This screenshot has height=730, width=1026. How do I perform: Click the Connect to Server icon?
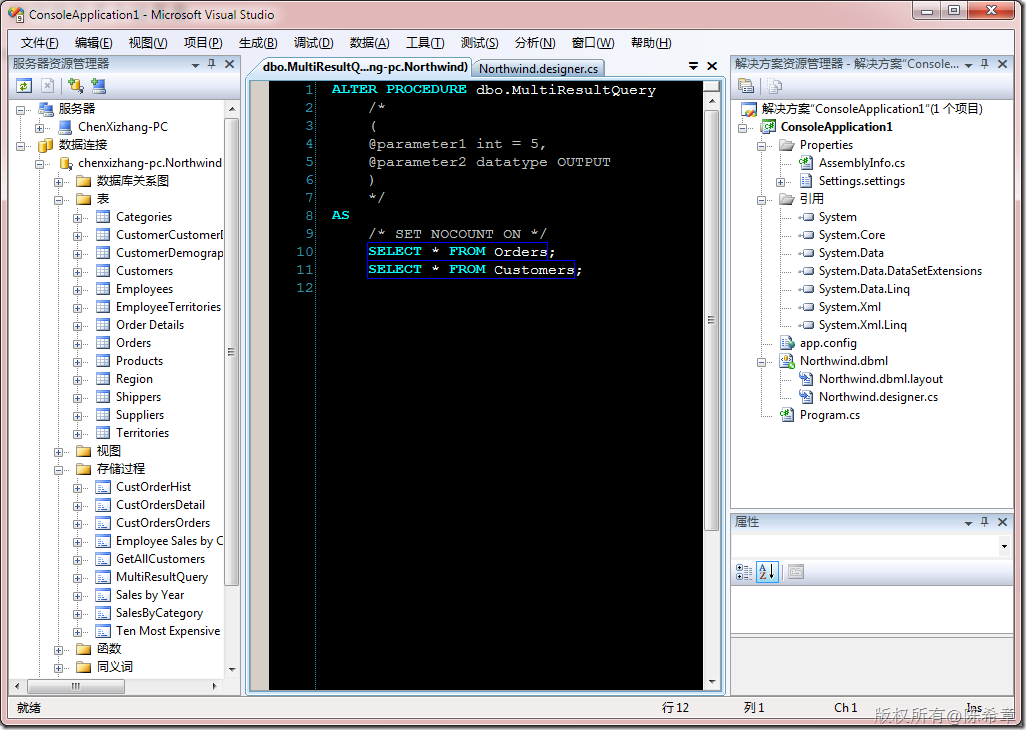[98, 86]
